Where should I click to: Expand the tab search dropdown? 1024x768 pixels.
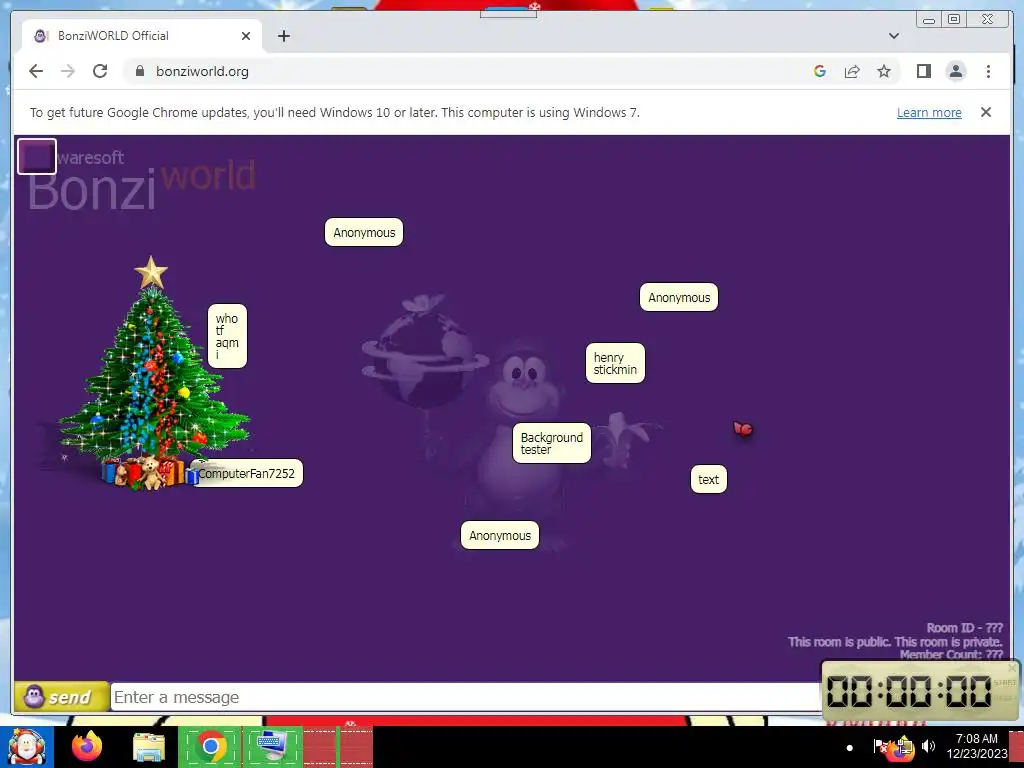[893, 36]
